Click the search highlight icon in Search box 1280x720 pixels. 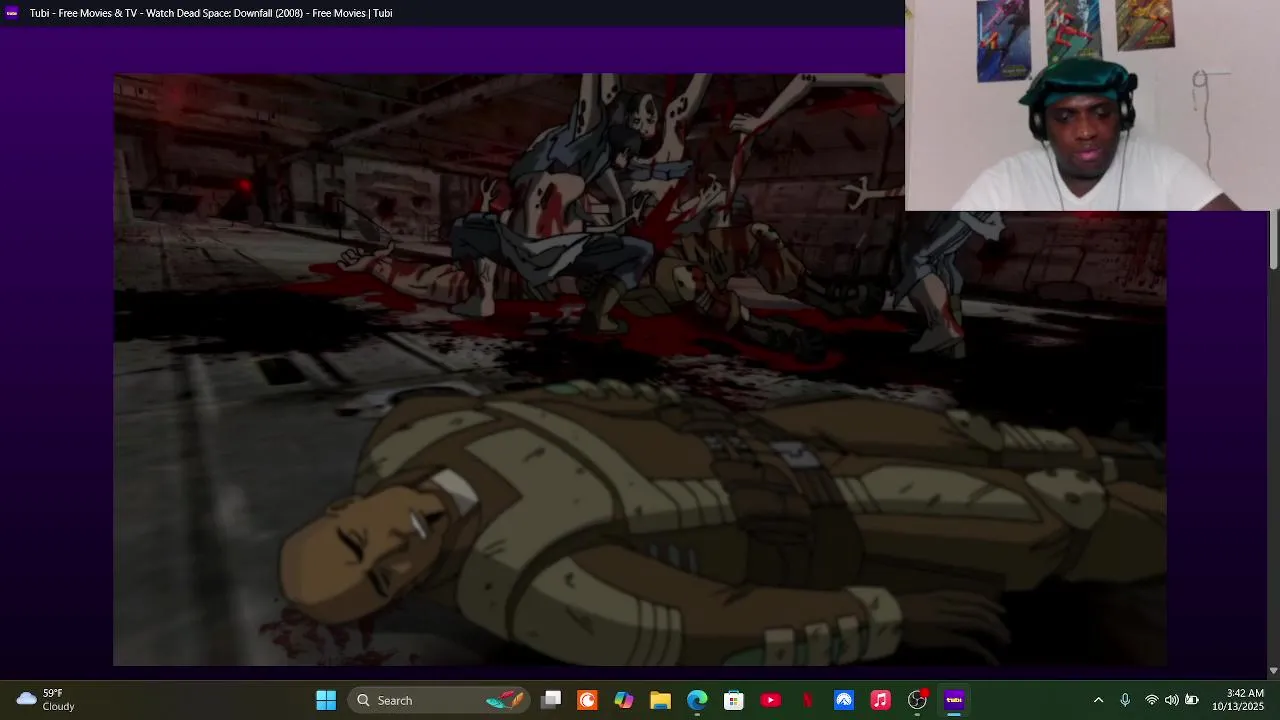coord(505,700)
